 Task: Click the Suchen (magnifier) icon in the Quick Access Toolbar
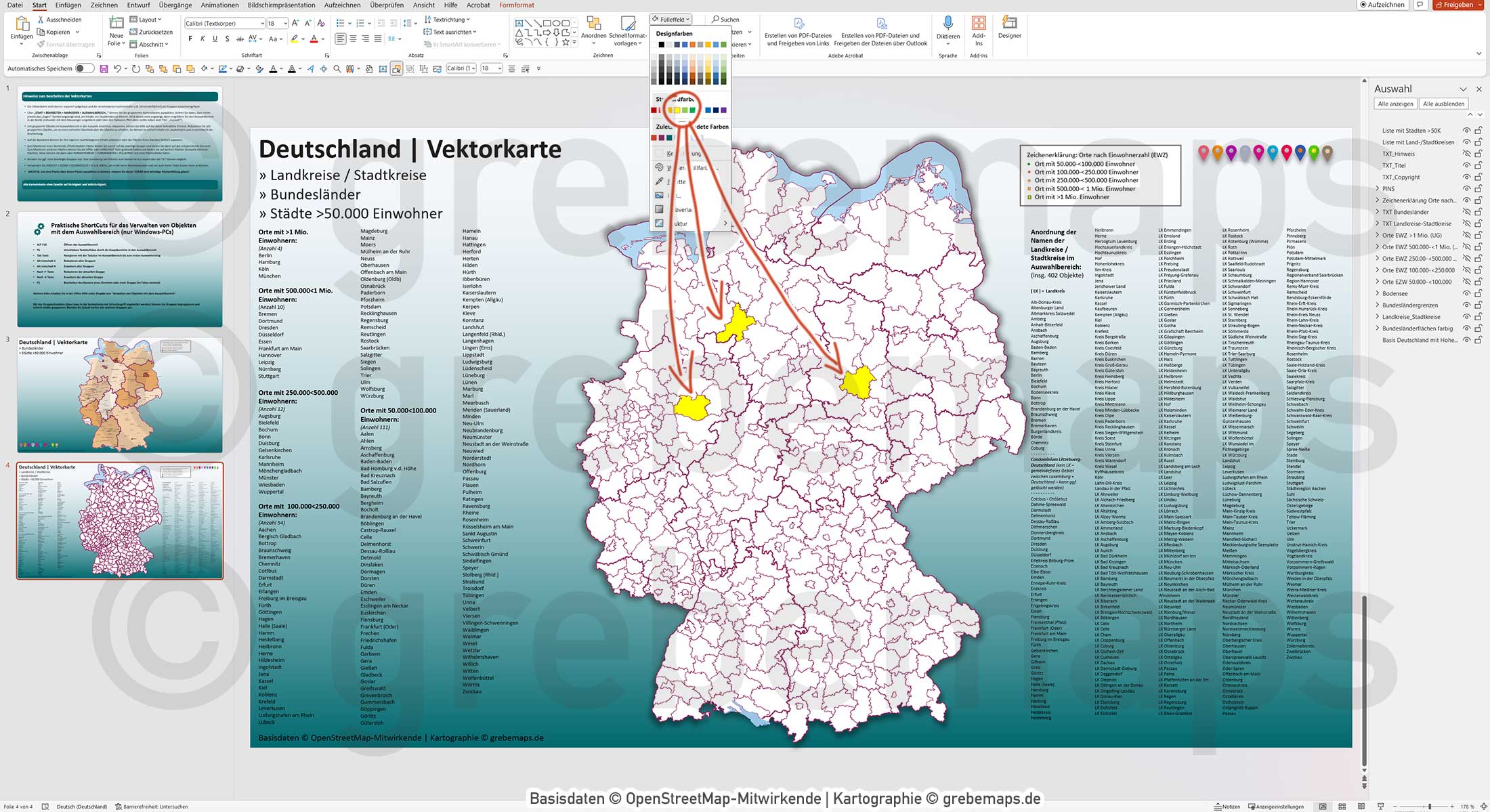click(716, 19)
